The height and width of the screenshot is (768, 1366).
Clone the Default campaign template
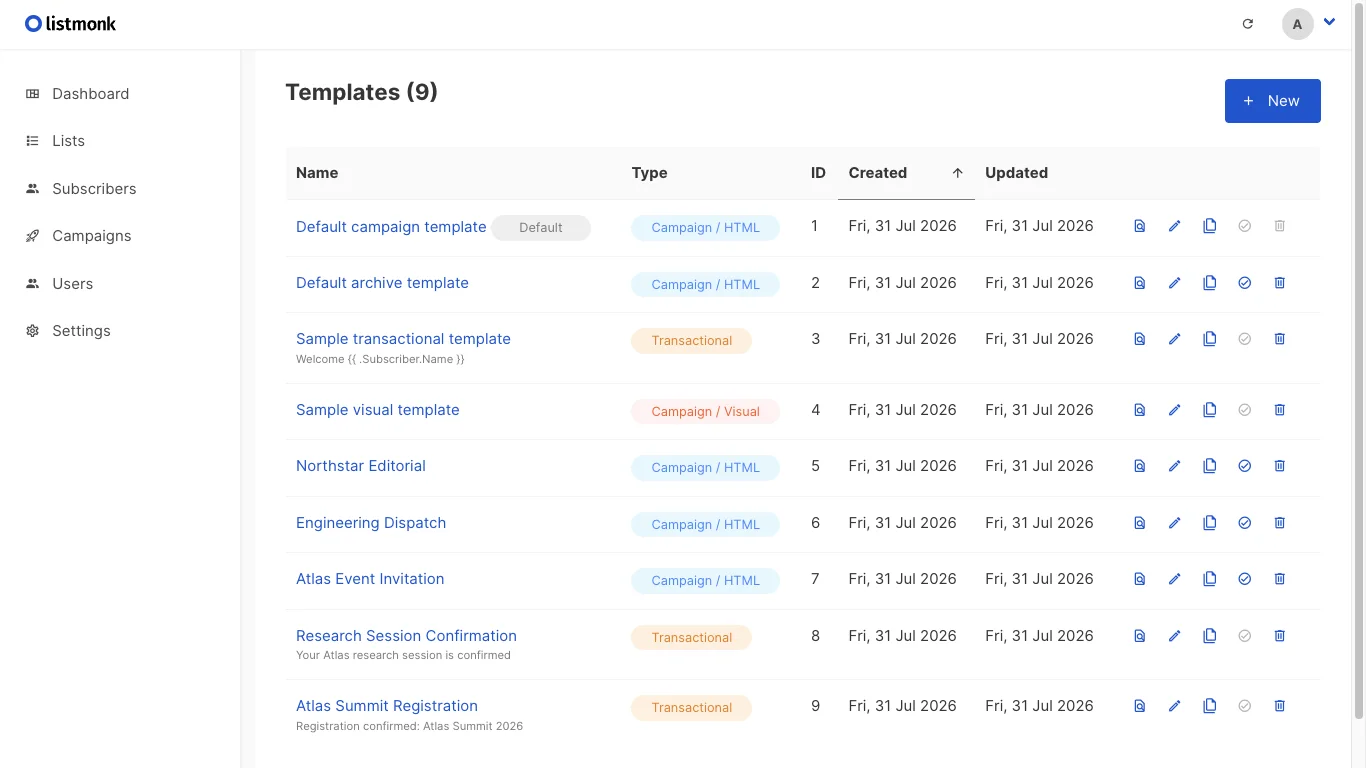(x=1210, y=226)
